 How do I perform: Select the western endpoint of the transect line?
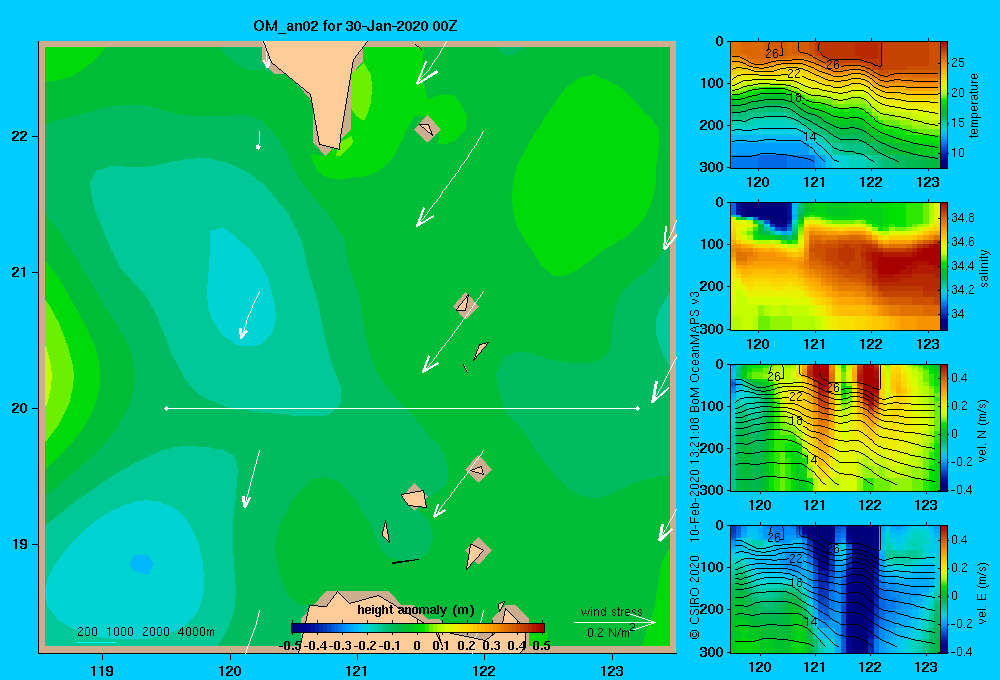[x=166, y=408]
